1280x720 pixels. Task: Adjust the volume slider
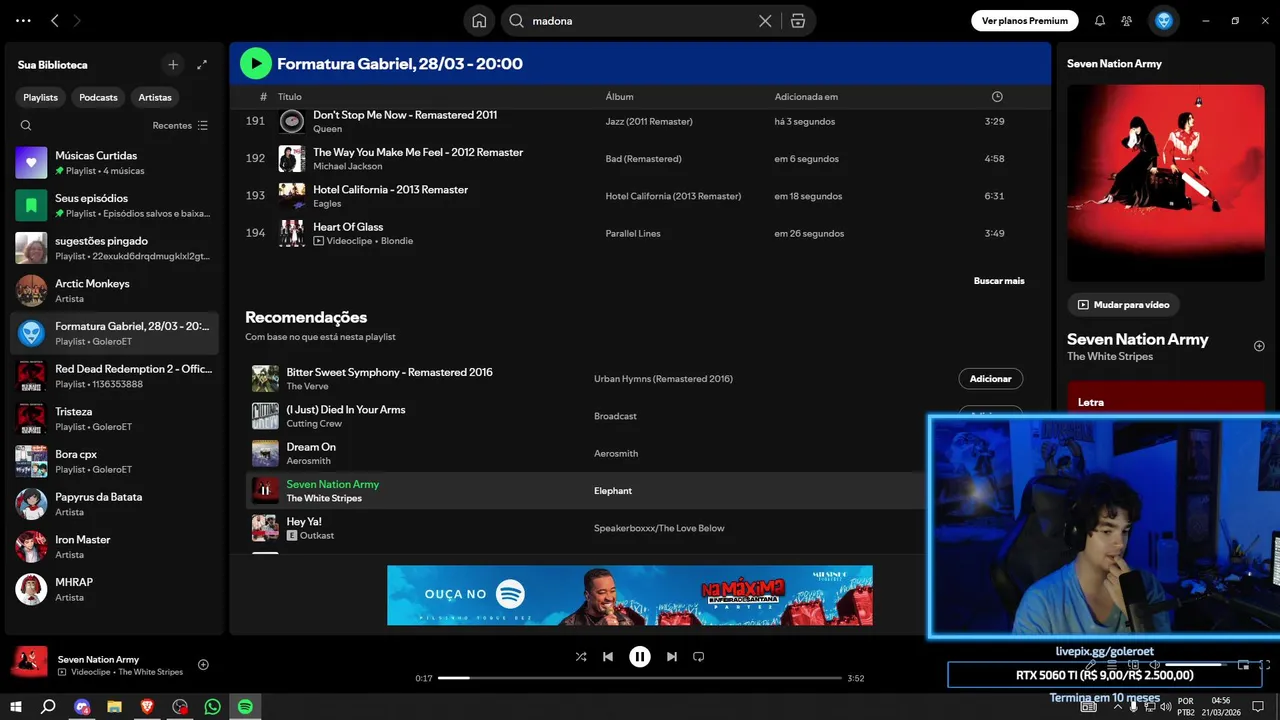tap(1196, 665)
